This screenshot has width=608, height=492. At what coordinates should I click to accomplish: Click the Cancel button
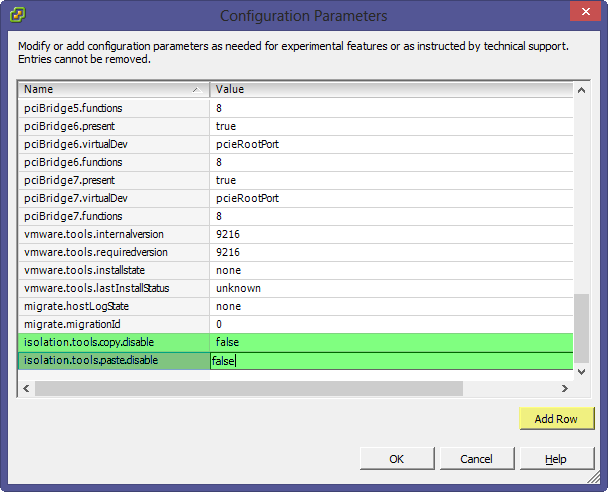477,459
